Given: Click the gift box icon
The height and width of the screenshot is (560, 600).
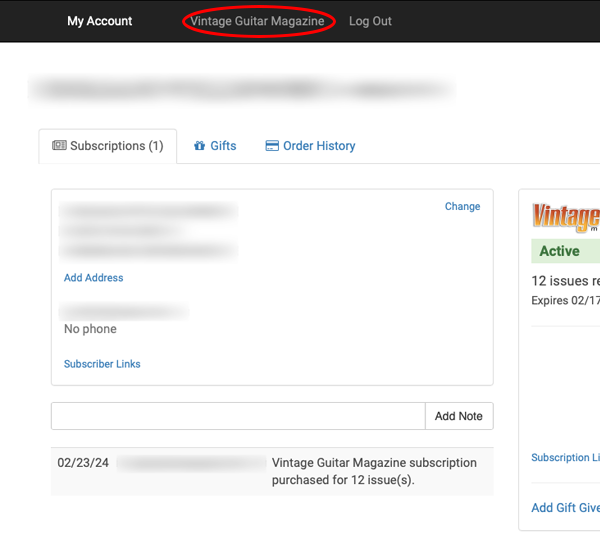Looking at the screenshot, I should pos(199,145).
